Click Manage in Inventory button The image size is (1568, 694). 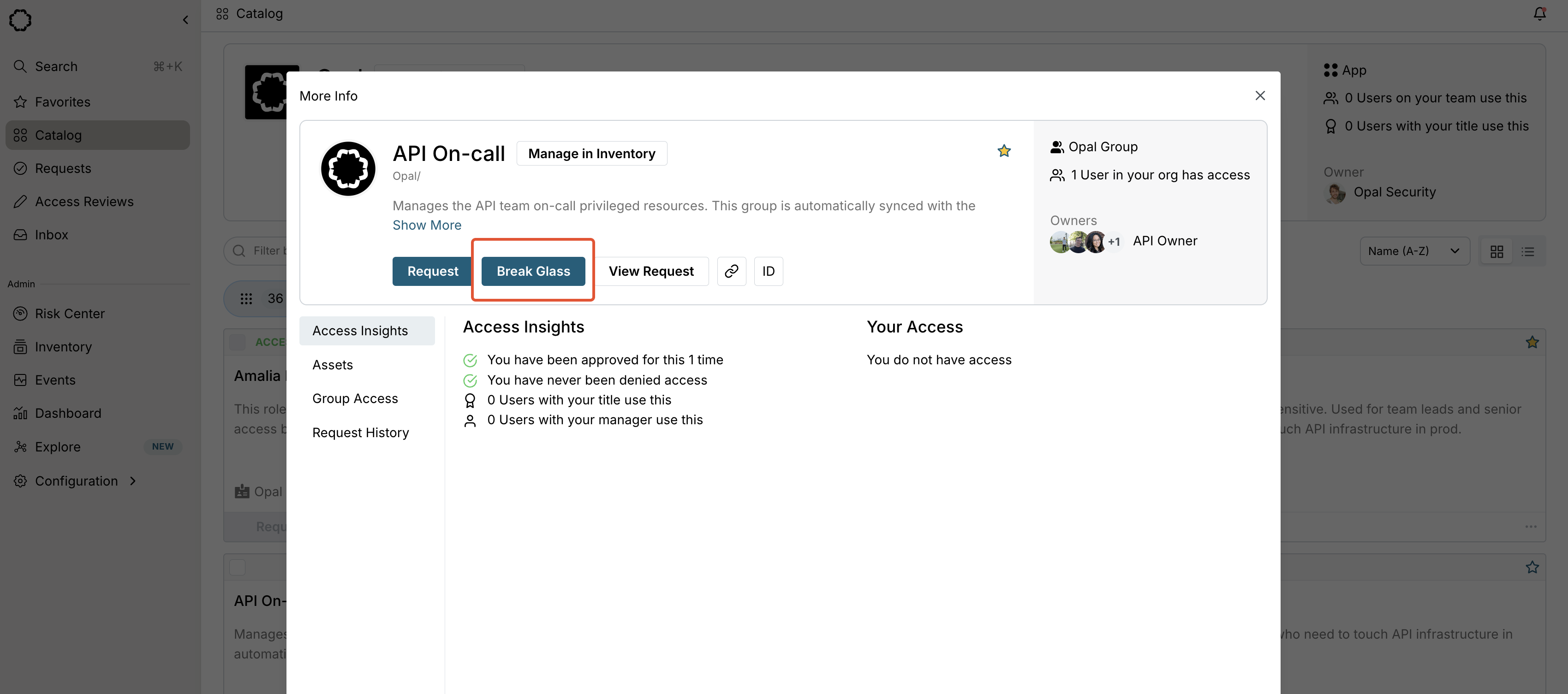click(591, 153)
